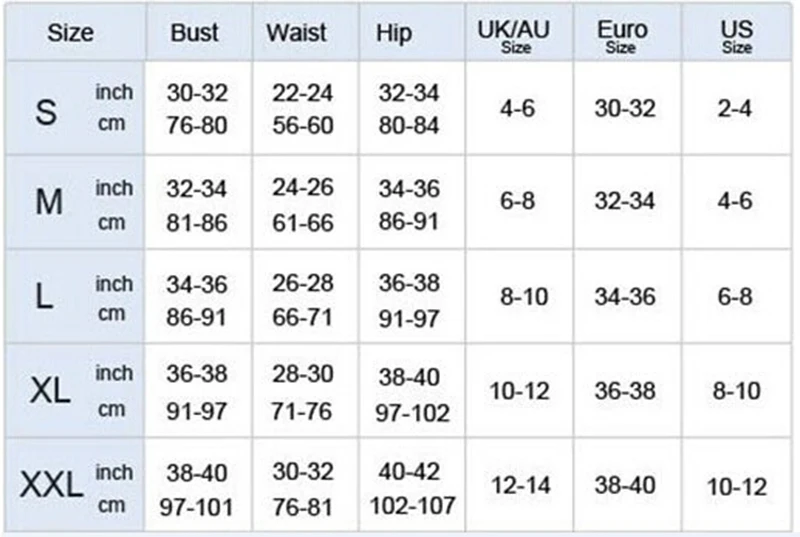This screenshot has width=800, height=537.
Task: Click the Bust column header
Action: (194, 33)
